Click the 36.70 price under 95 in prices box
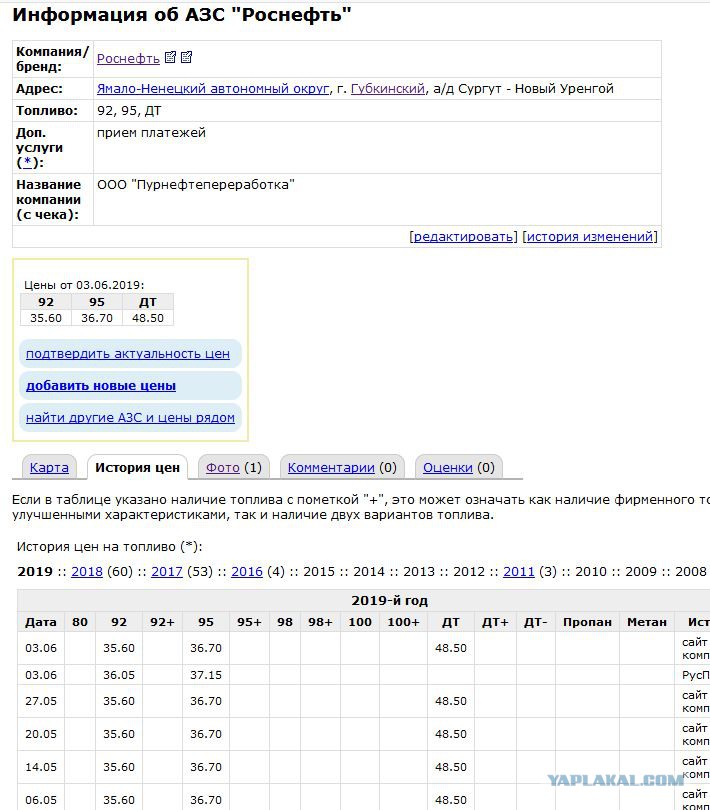 click(97, 318)
